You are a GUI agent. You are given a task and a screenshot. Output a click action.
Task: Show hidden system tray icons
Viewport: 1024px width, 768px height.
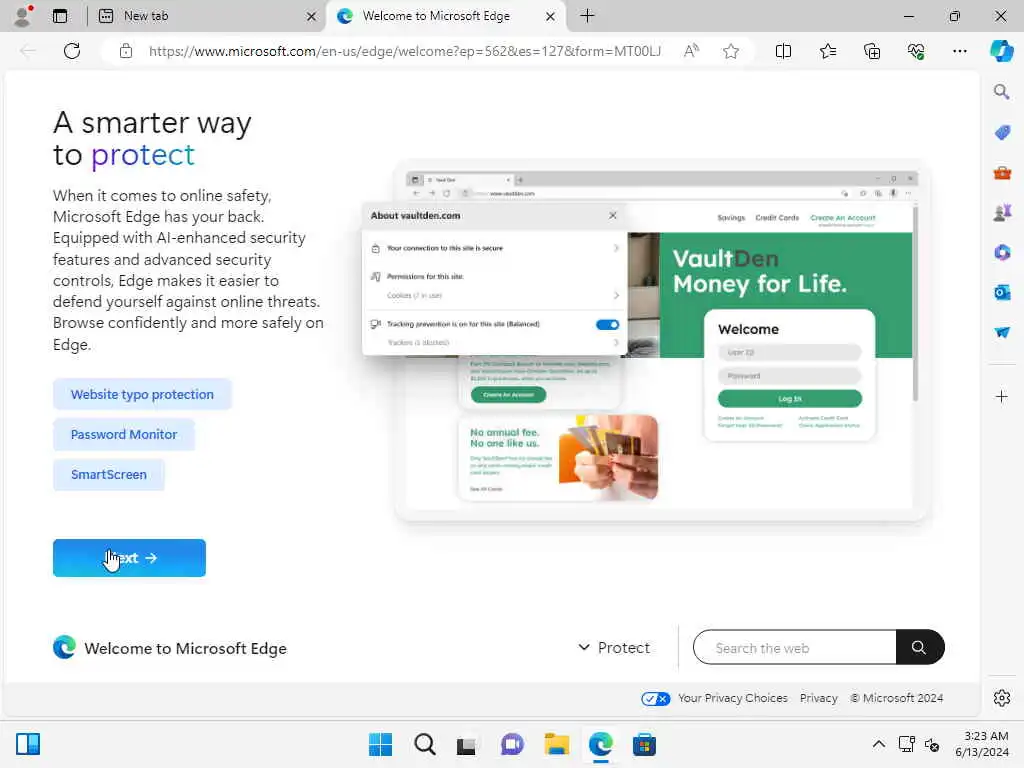pos(879,744)
